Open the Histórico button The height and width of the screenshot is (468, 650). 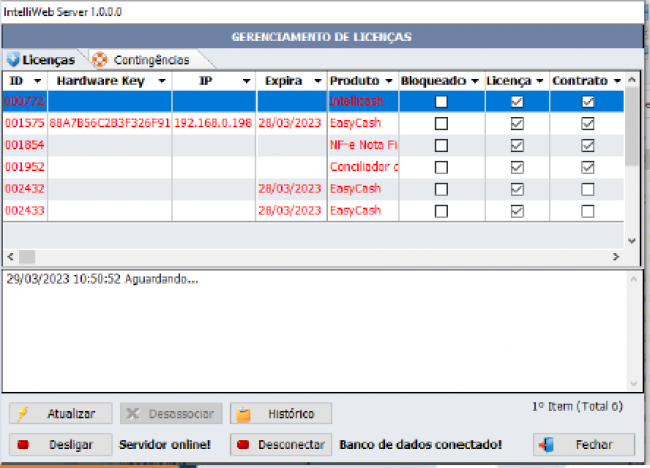pos(281,414)
